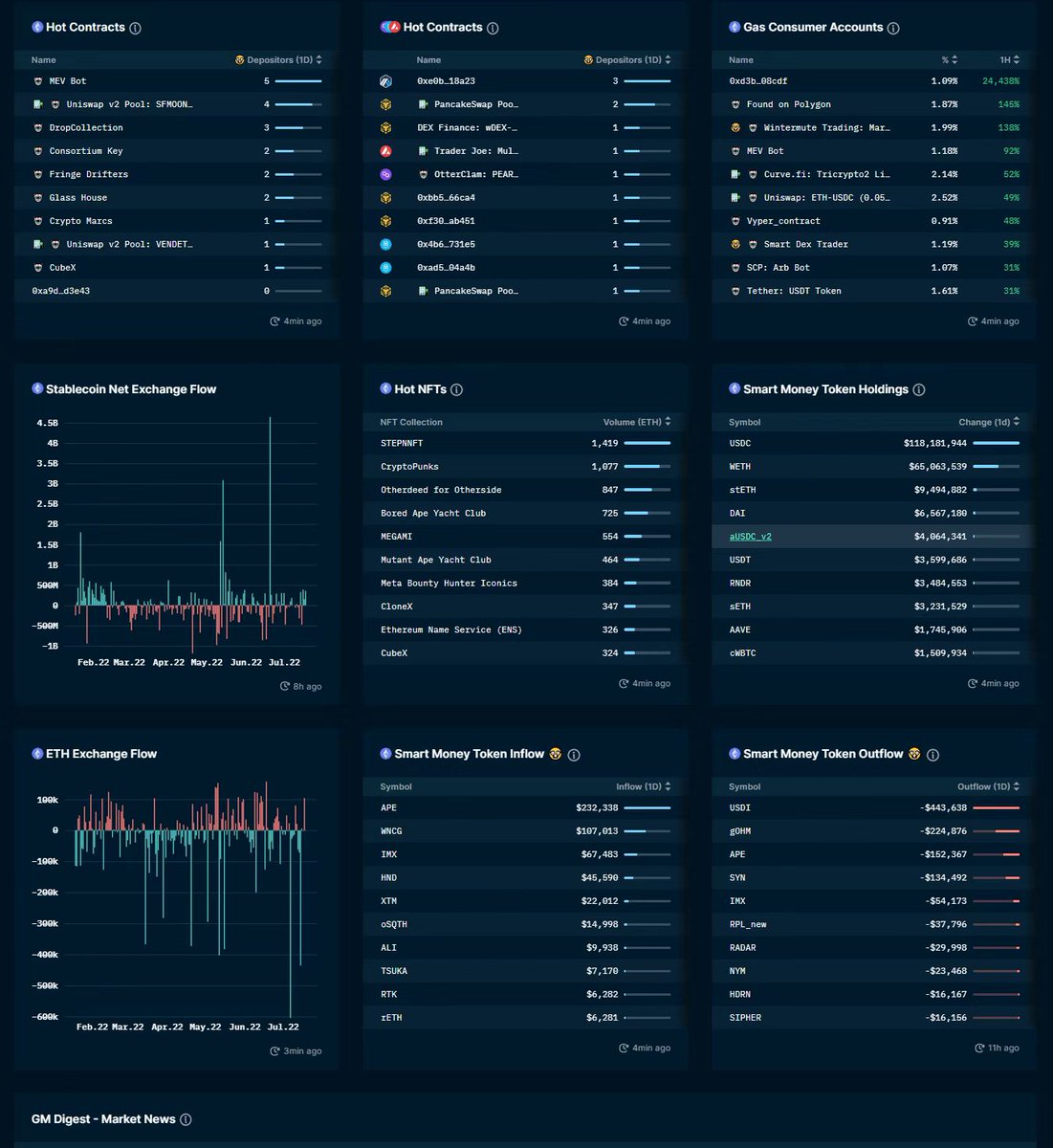
Task: Open the CryptoPunks NFT collection
Action: pos(409,467)
